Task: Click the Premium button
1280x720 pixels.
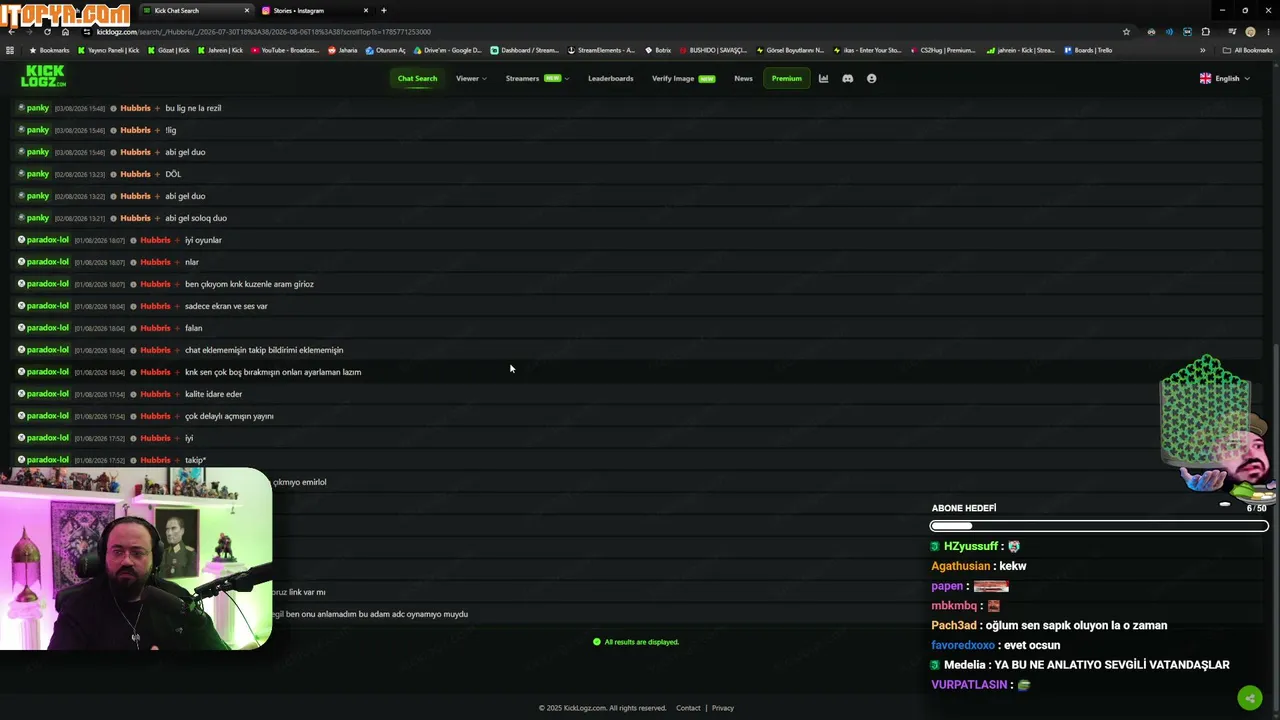Action: [x=787, y=78]
